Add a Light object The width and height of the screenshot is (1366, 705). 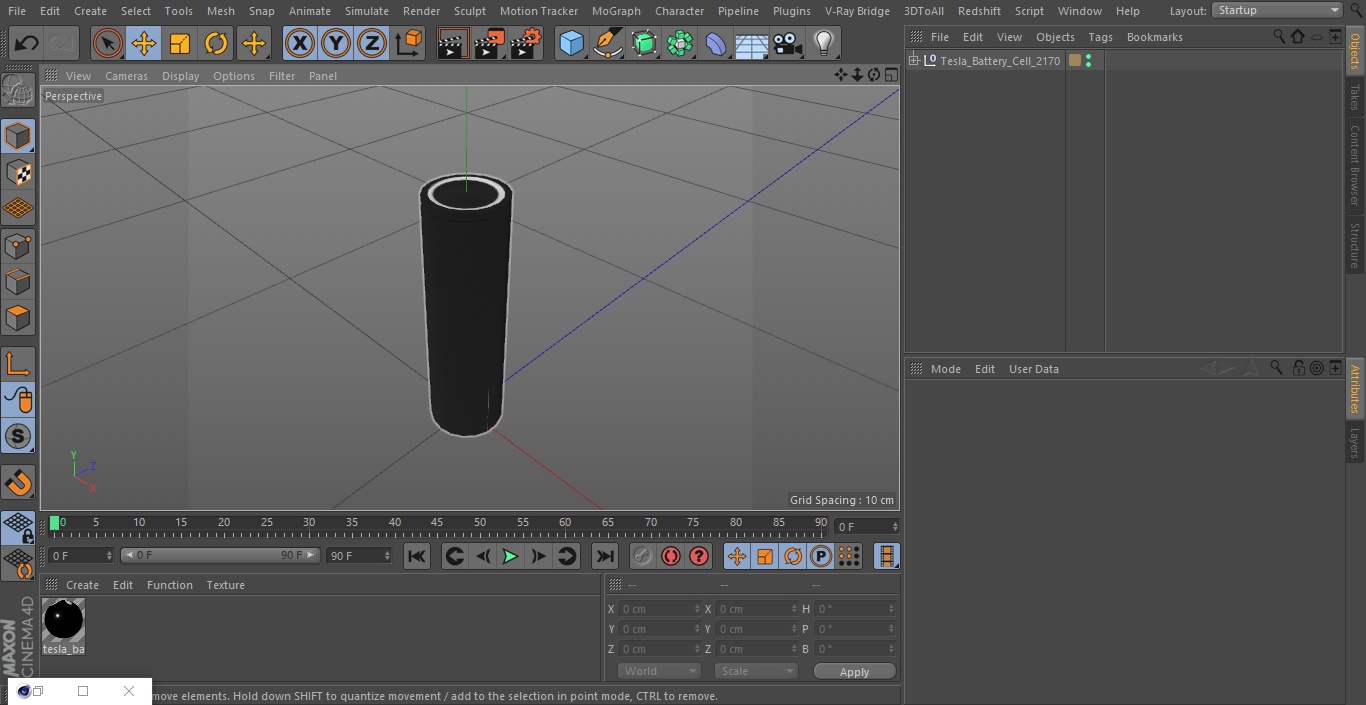click(823, 43)
